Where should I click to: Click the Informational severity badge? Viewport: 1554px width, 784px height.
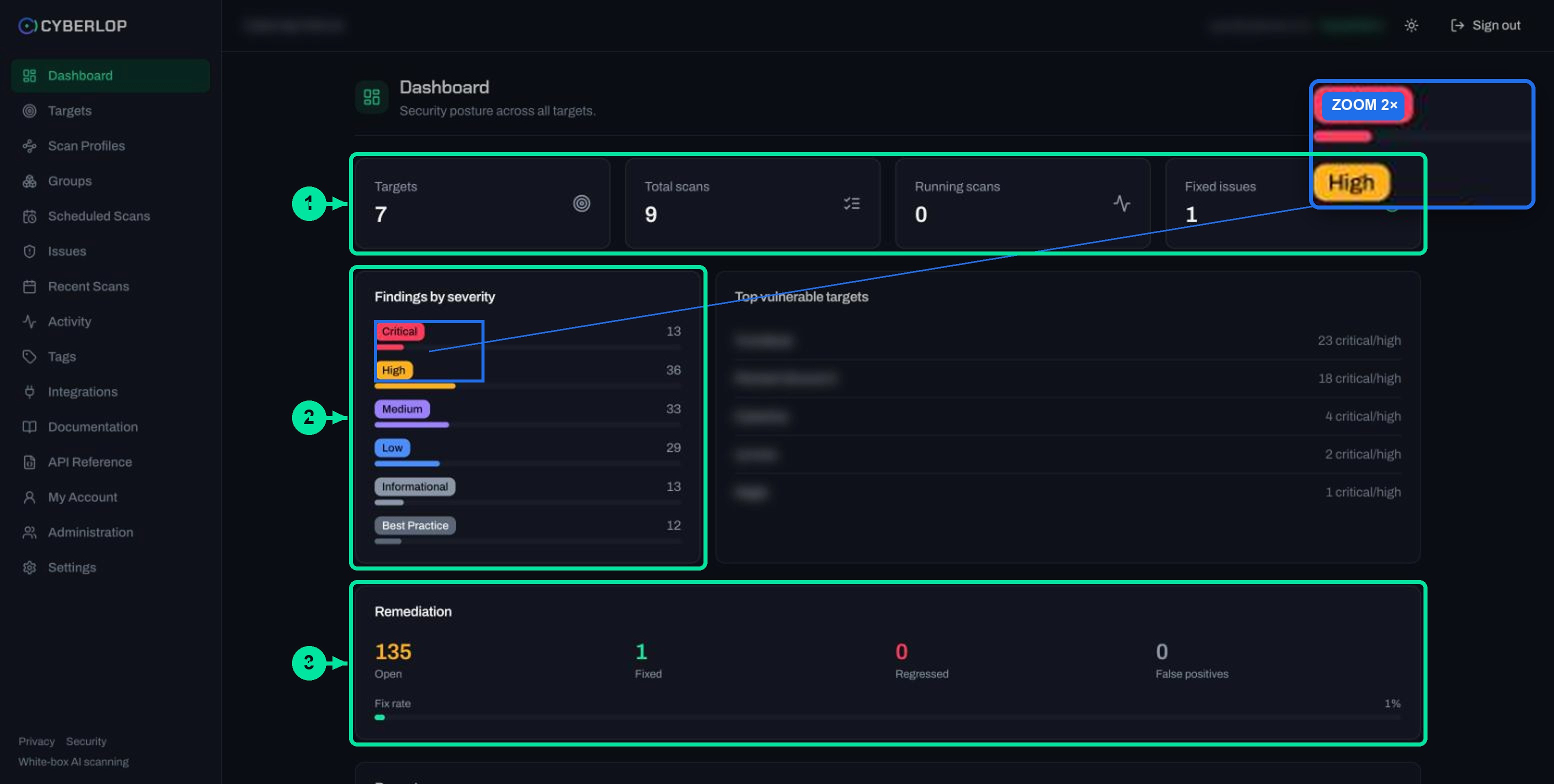[x=415, y=486]
